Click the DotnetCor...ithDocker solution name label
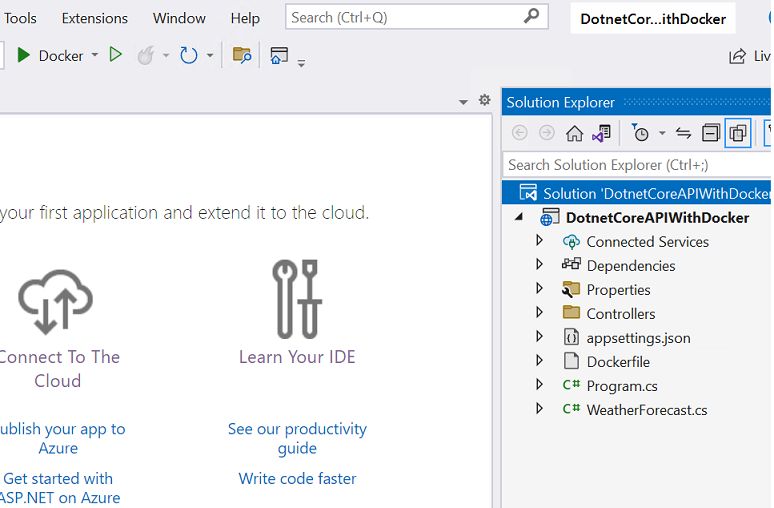Image resolution: width=774 pixels, height=508 pixels. coord(653,19)
